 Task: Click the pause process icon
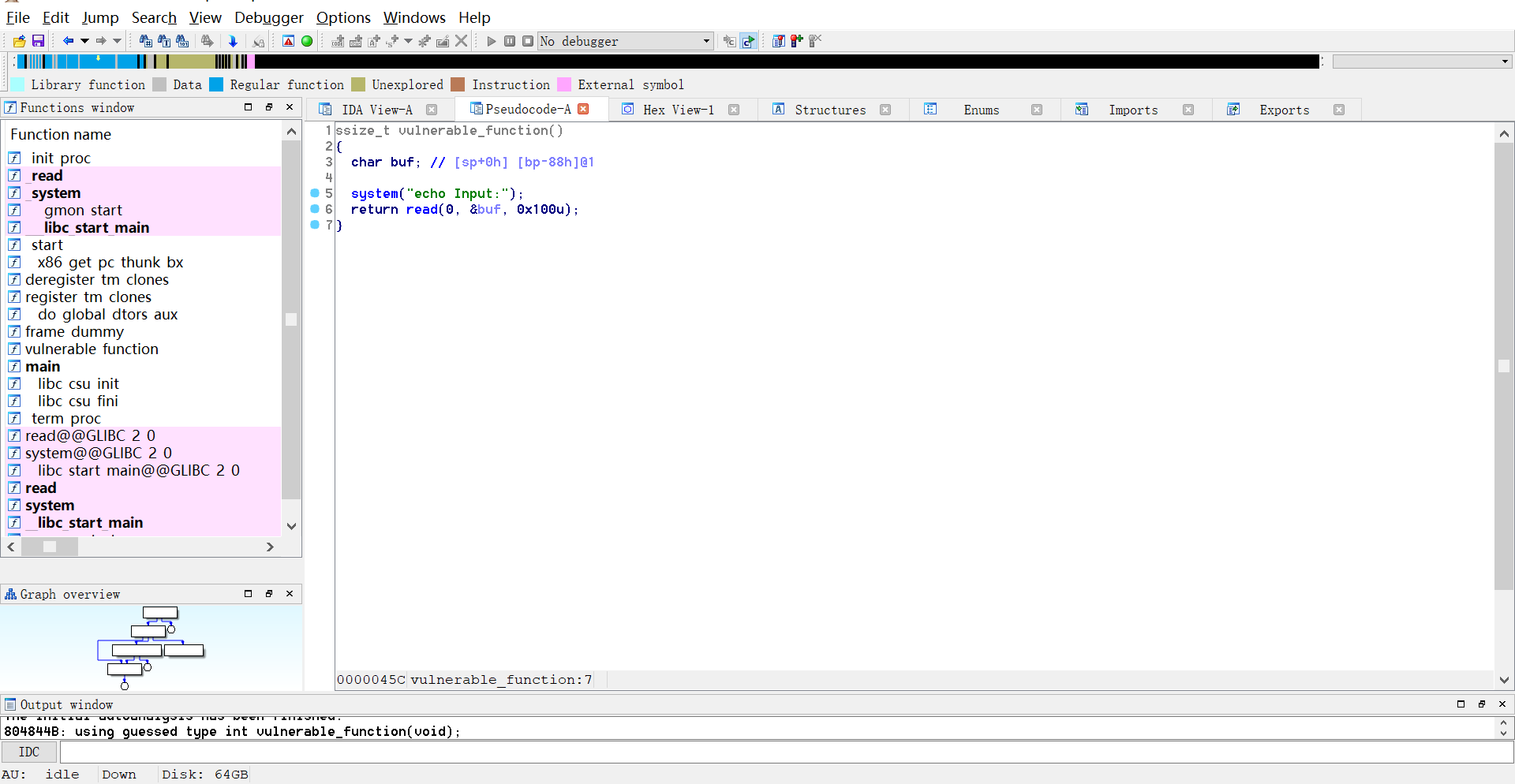(x=510, y=41)
